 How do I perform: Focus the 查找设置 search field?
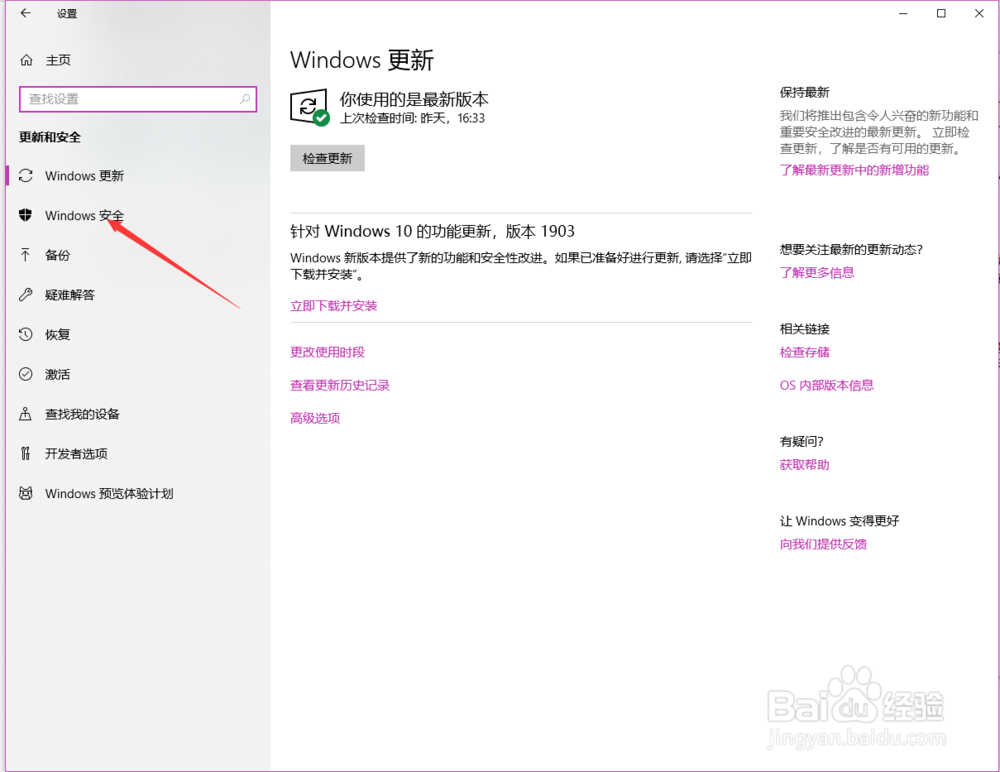138,99
